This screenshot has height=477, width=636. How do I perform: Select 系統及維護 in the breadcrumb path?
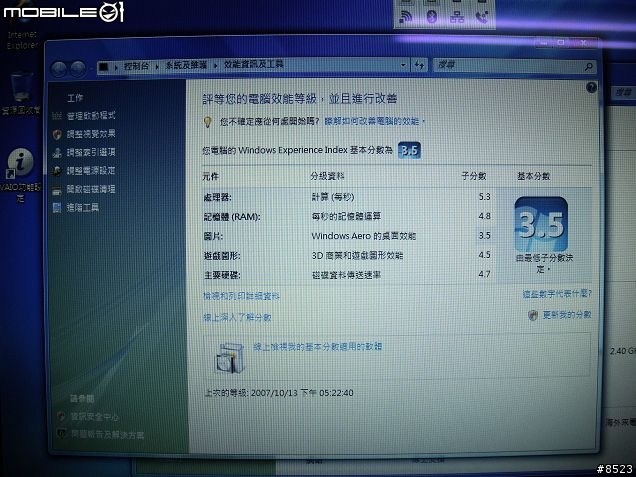[186, 65]
